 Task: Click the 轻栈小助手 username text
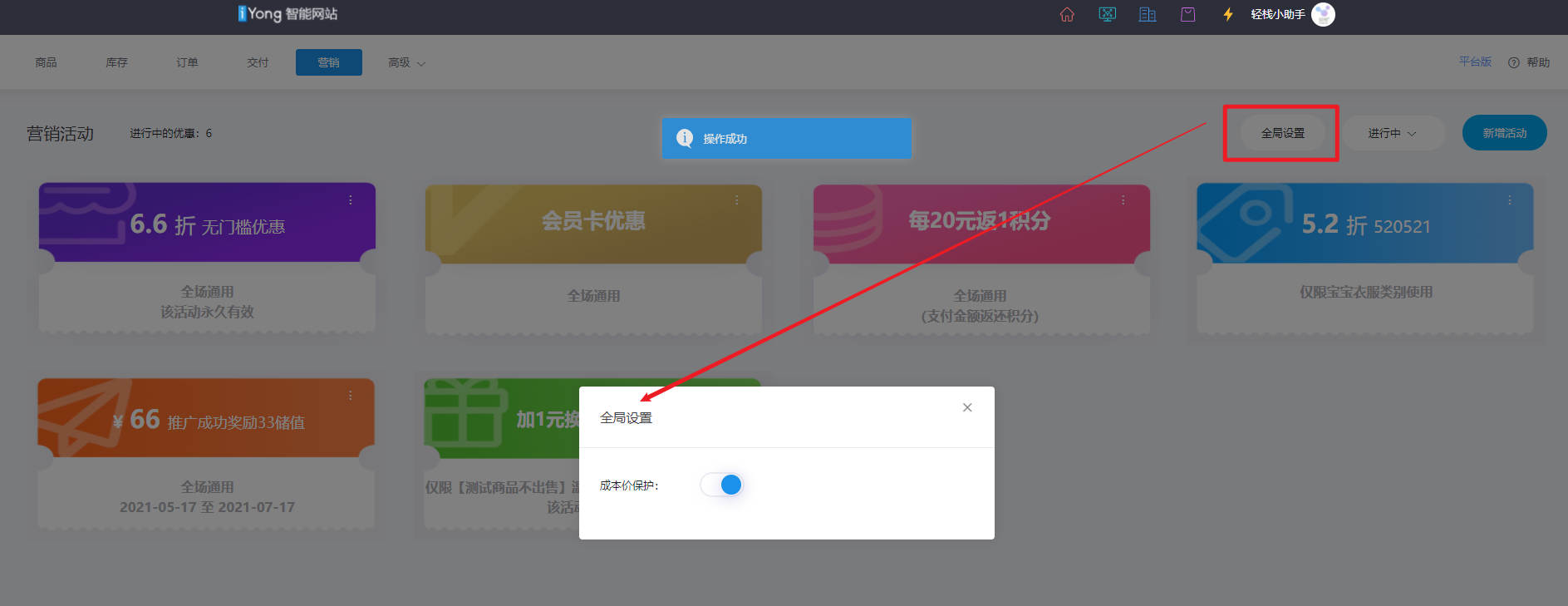pyautogui.click(x=1278, y=14)
